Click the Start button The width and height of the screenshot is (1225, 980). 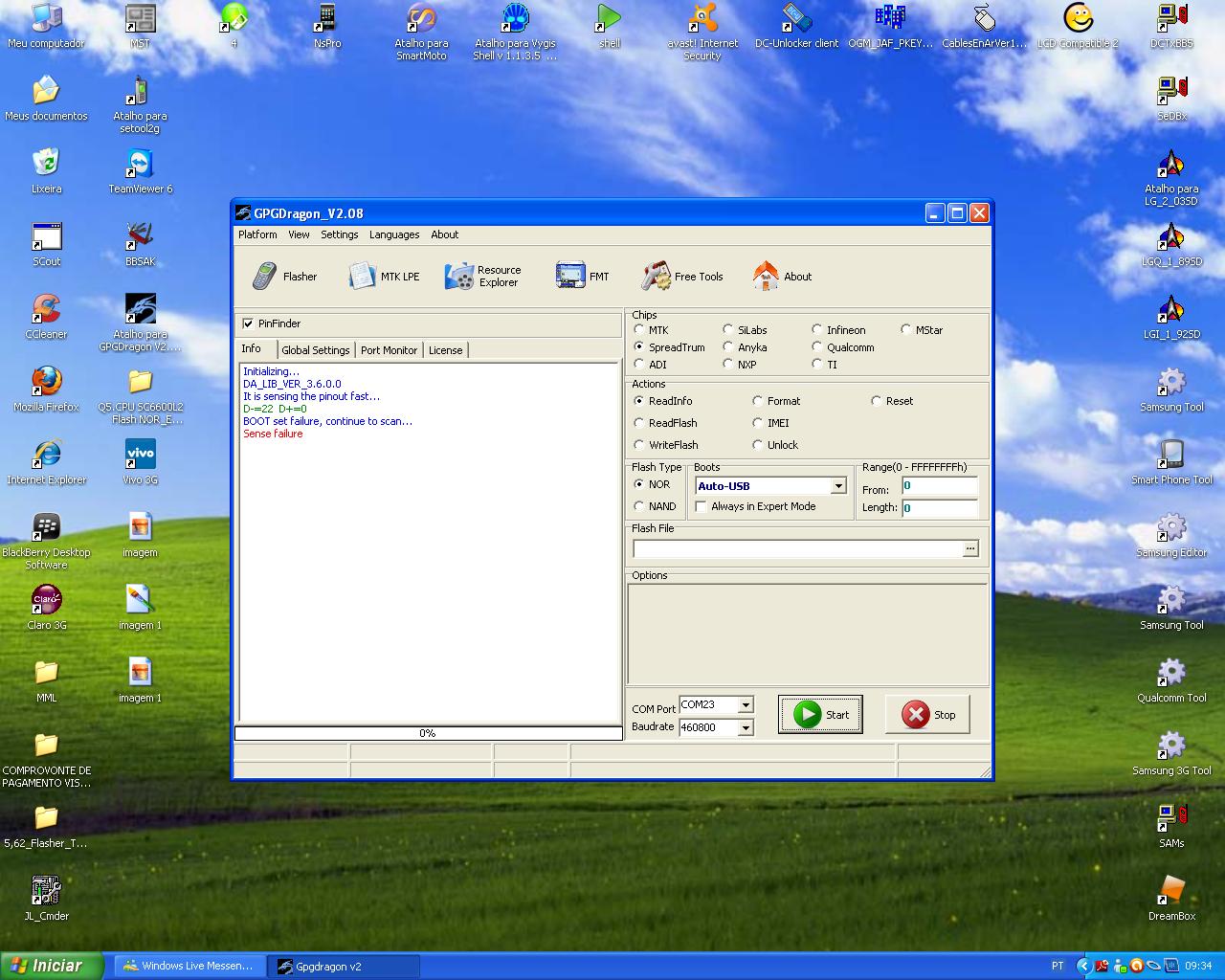point(820,715)
